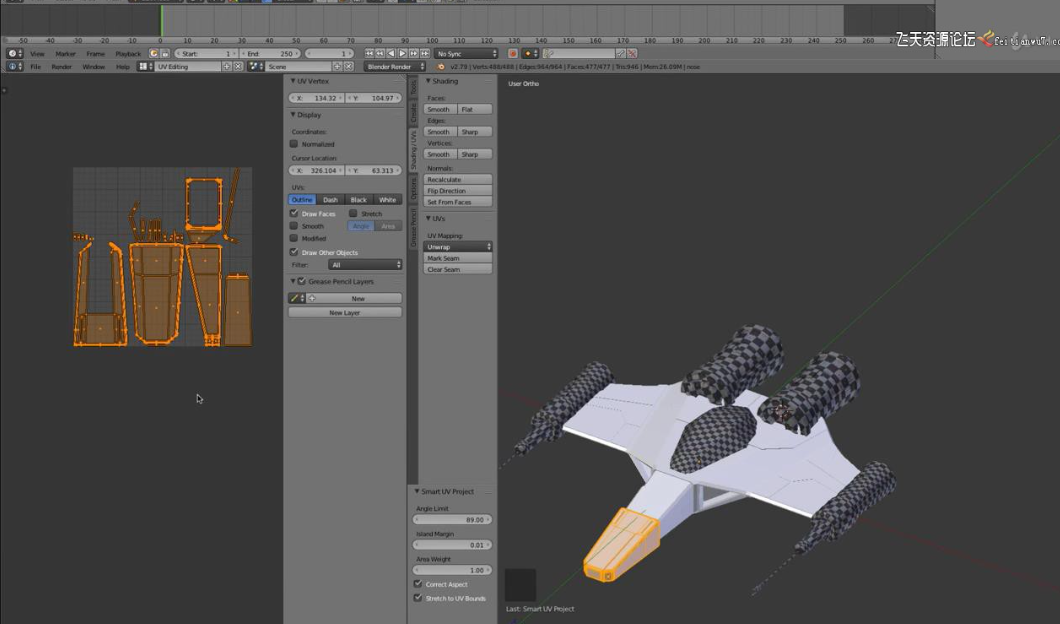This screenshot has width=1060, height=624.
Task: Click the Mark Seam button
Action: (458, 258)
